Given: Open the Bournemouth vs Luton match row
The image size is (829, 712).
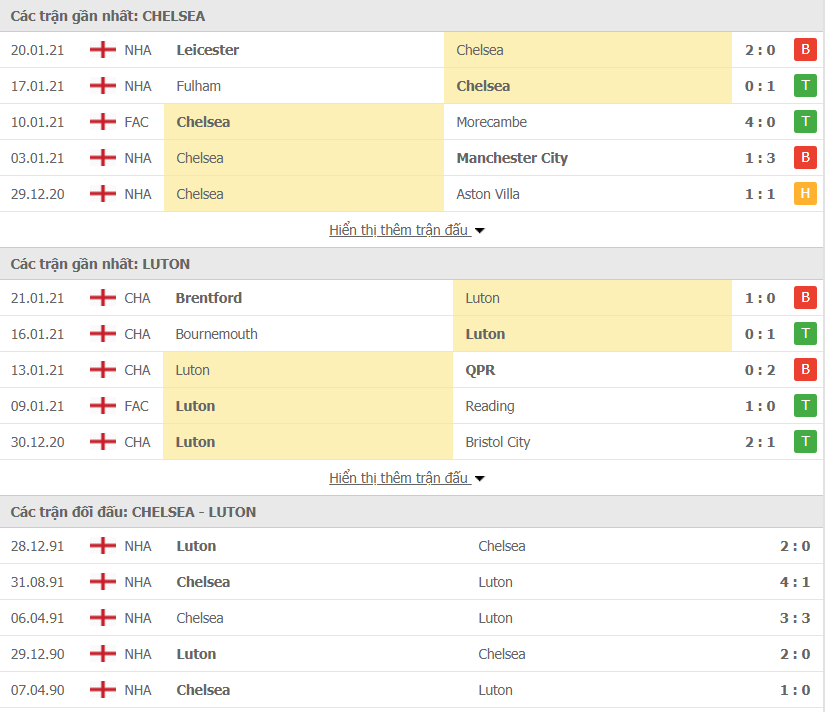Looking at the screenshot, I should tap(412, 334).
